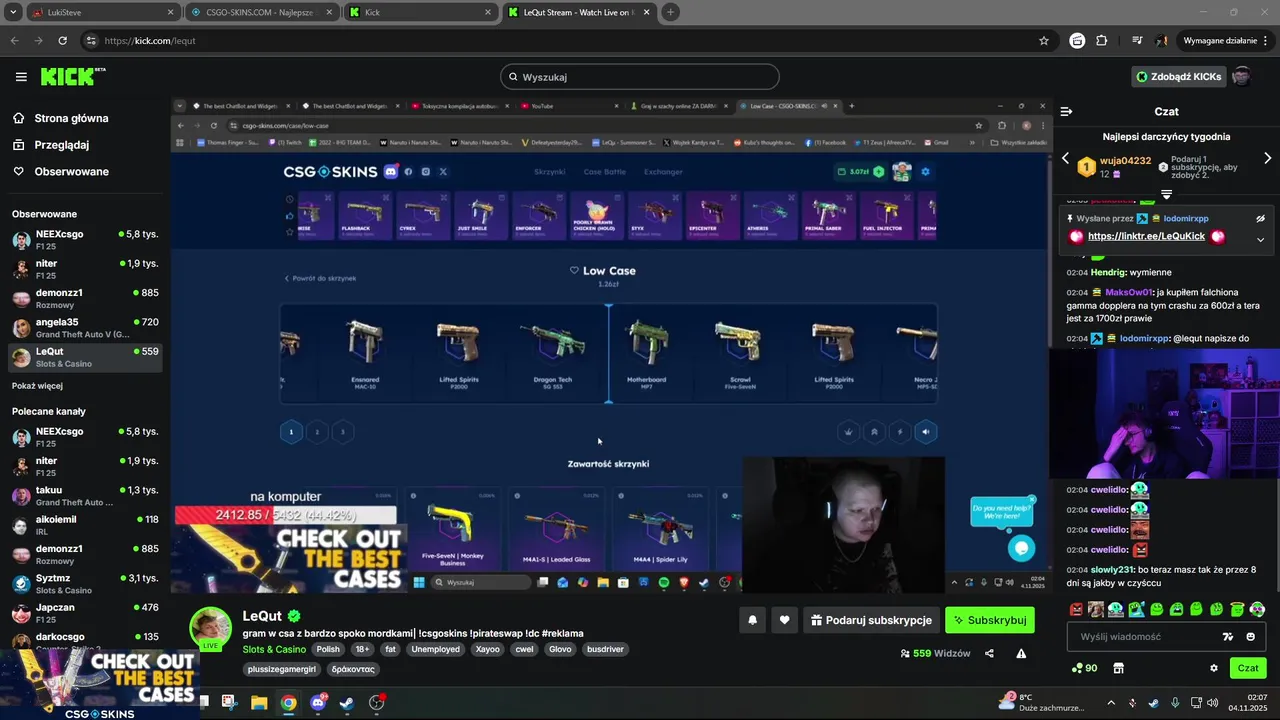Open browser extensions puzzle icon
Screen dimensions: 1280x720
point(1102,41)
